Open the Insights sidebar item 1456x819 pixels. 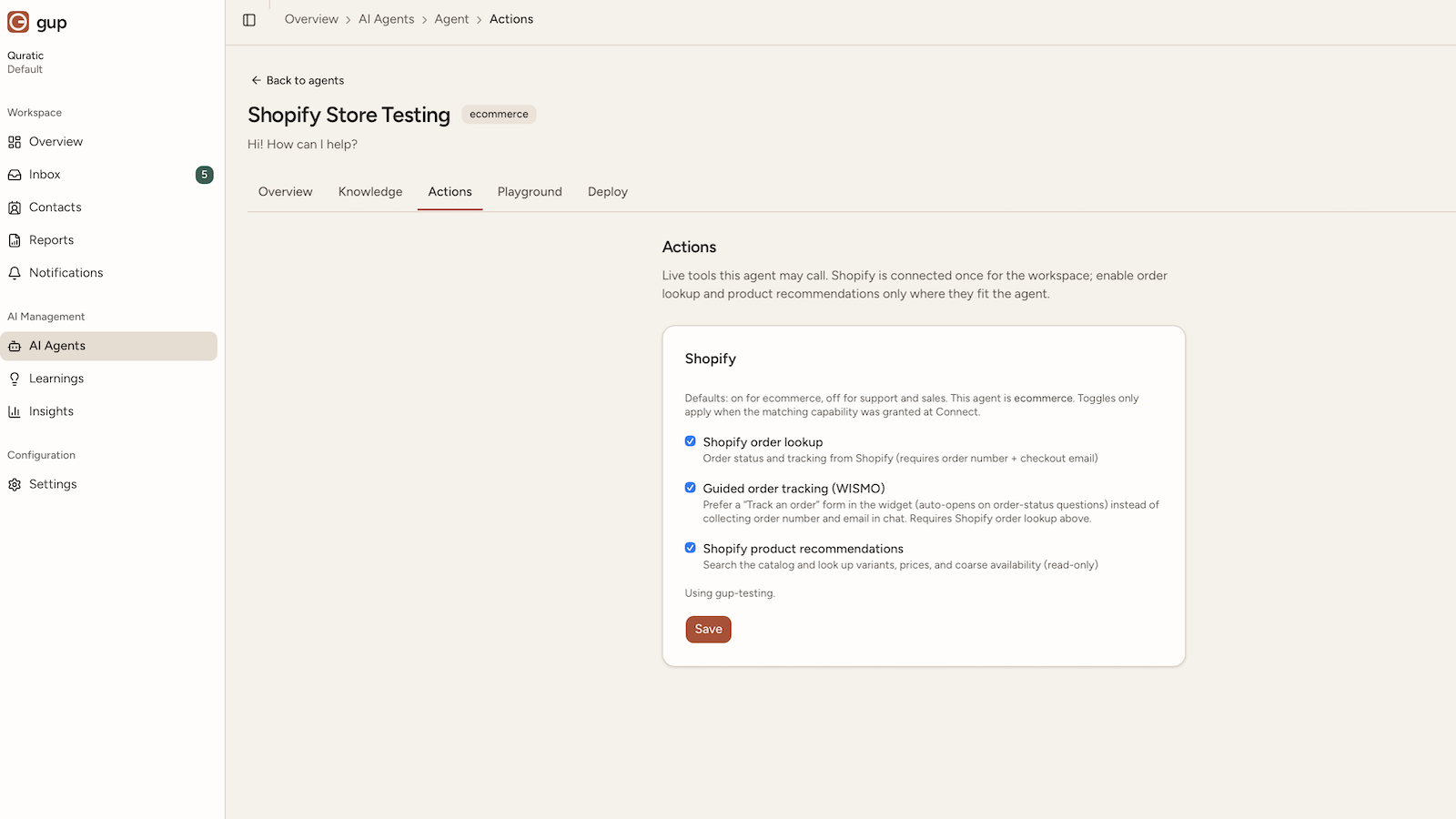109,411
